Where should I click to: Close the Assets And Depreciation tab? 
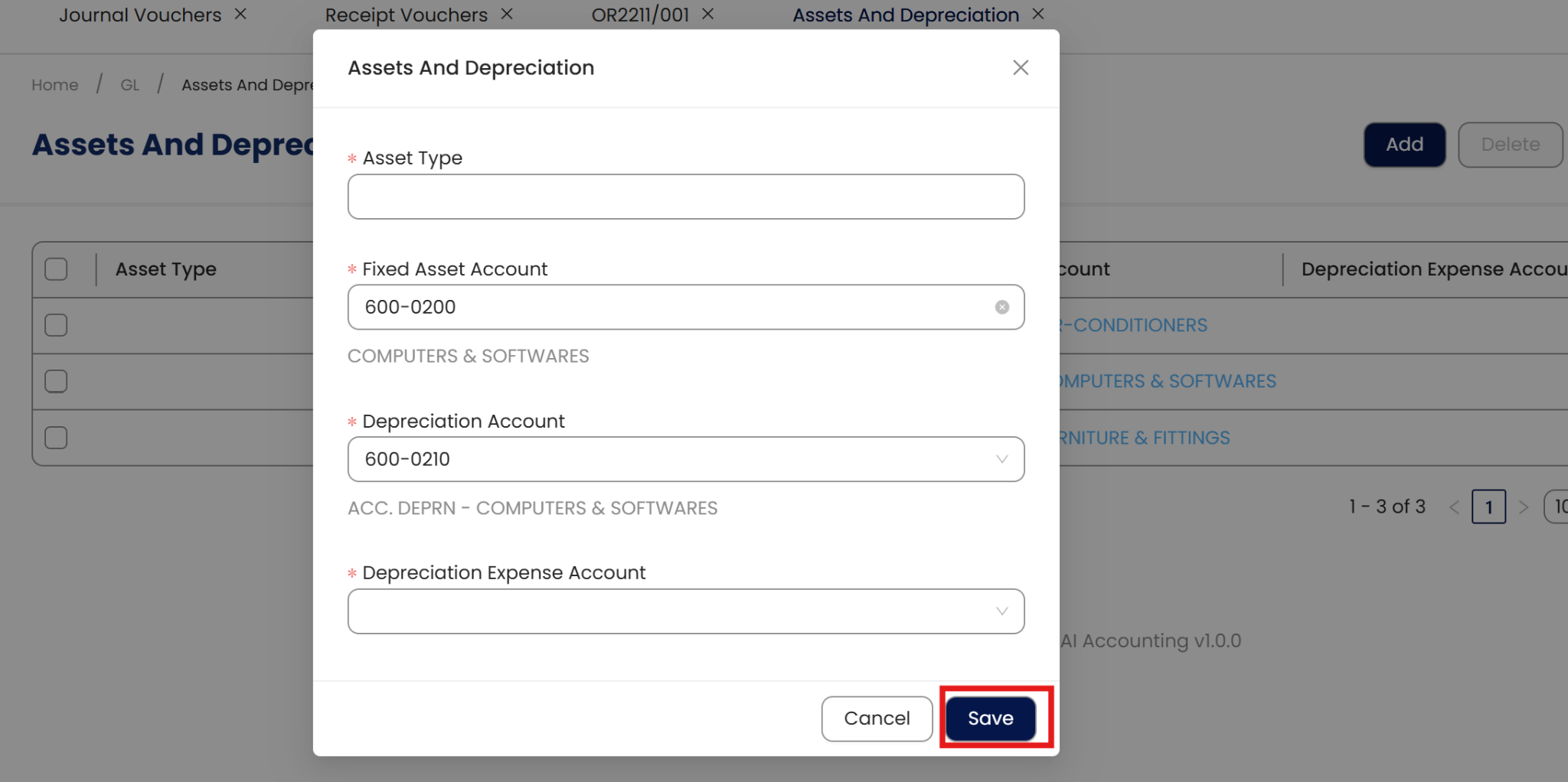click(x=1038, y=14)
